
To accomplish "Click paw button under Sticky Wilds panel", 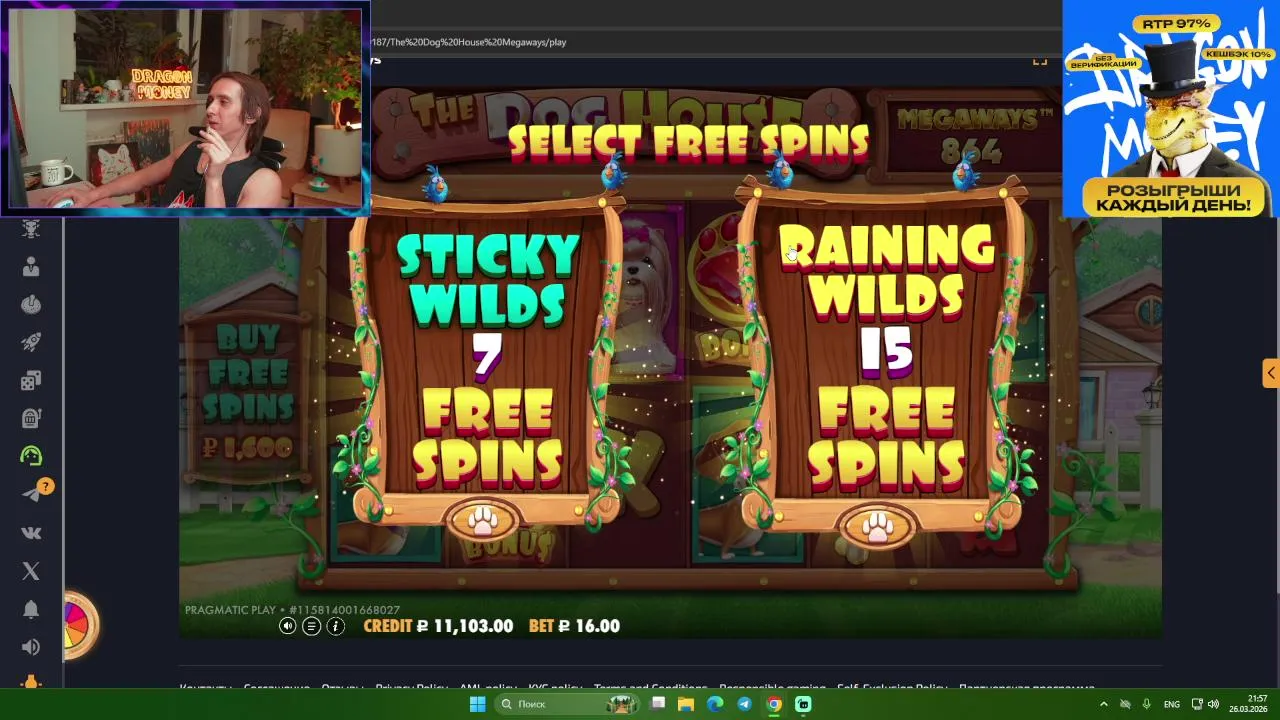I will tap(483, 519).
